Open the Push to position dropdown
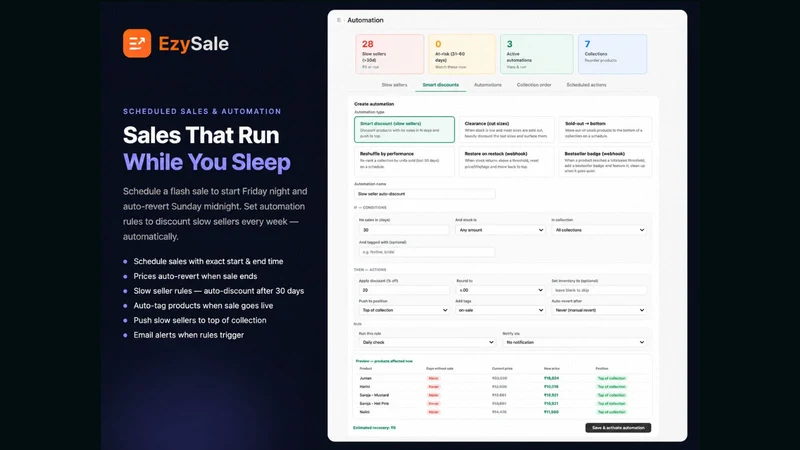 pos(404,310)
